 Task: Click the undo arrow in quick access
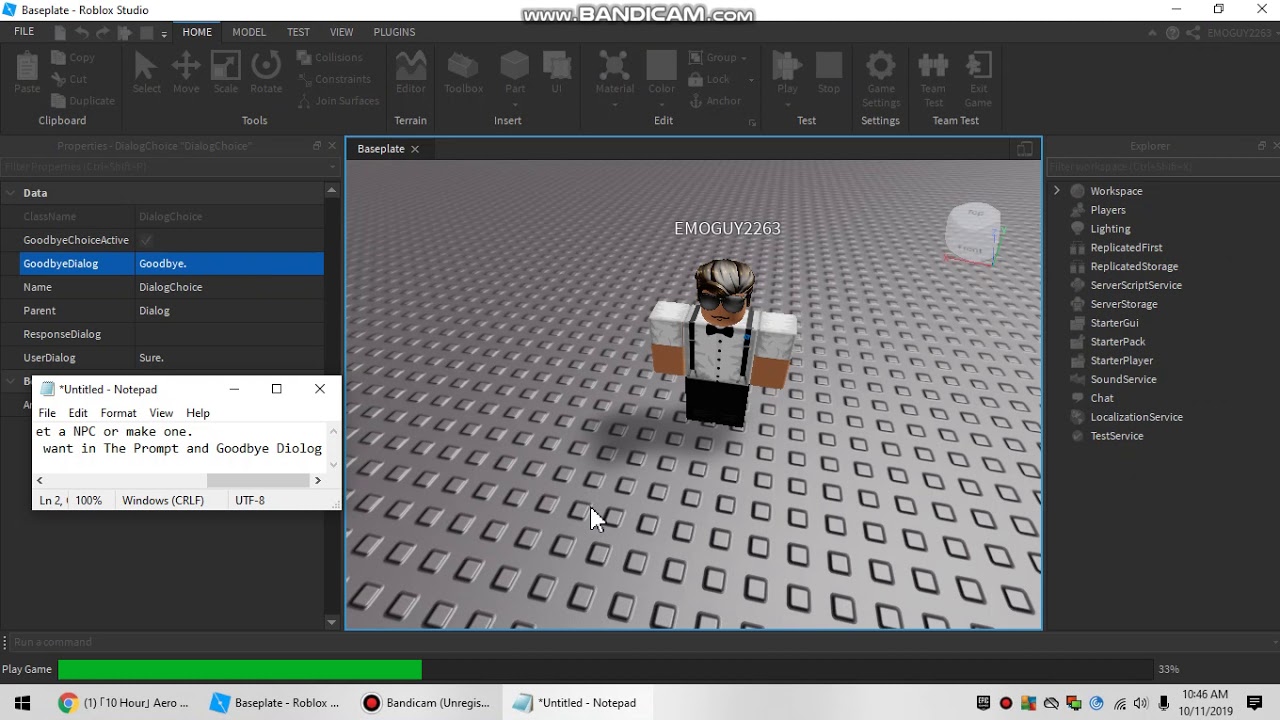pyautogui.click(x=82, y=32)
